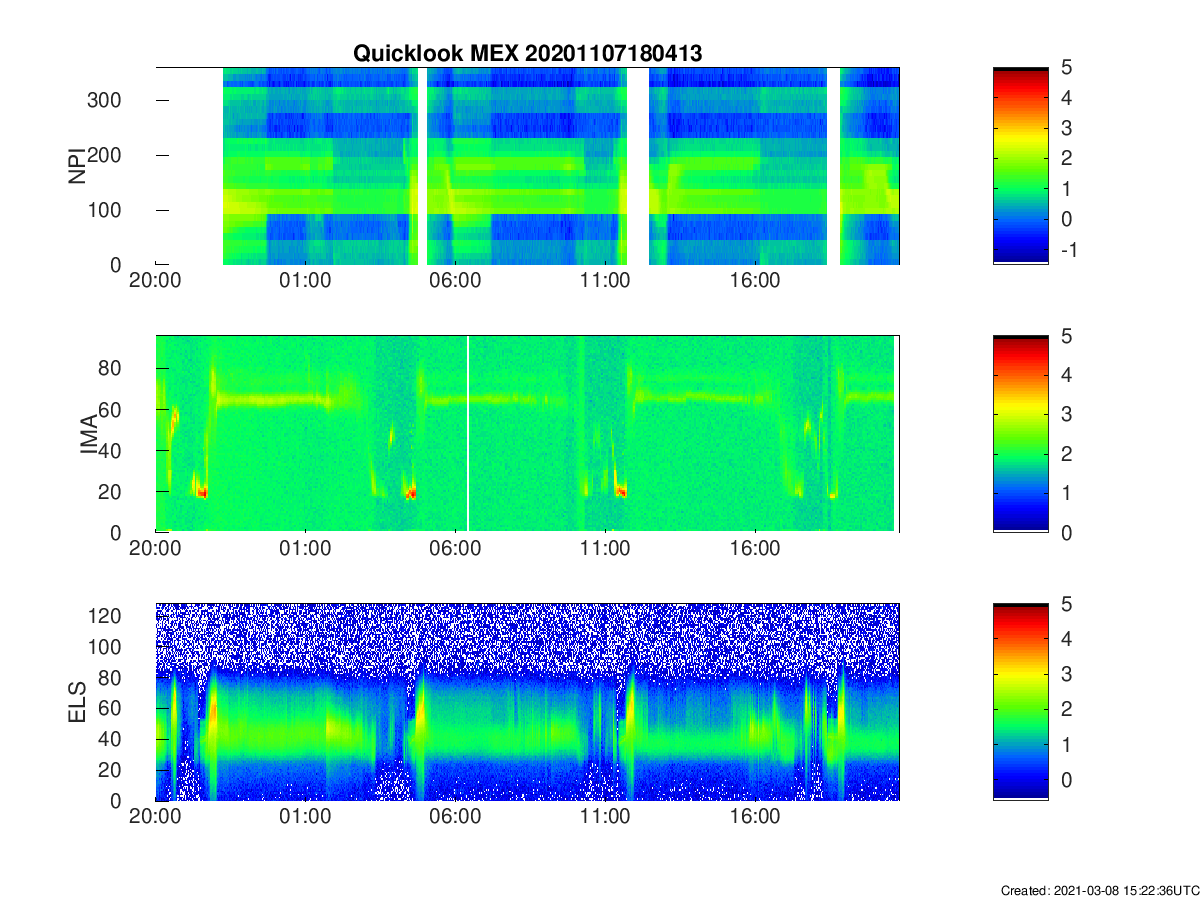Screen dimensions: 1200x900
Task: Click the "5" label on the IMA colorbar
Action: (1067, 336)
